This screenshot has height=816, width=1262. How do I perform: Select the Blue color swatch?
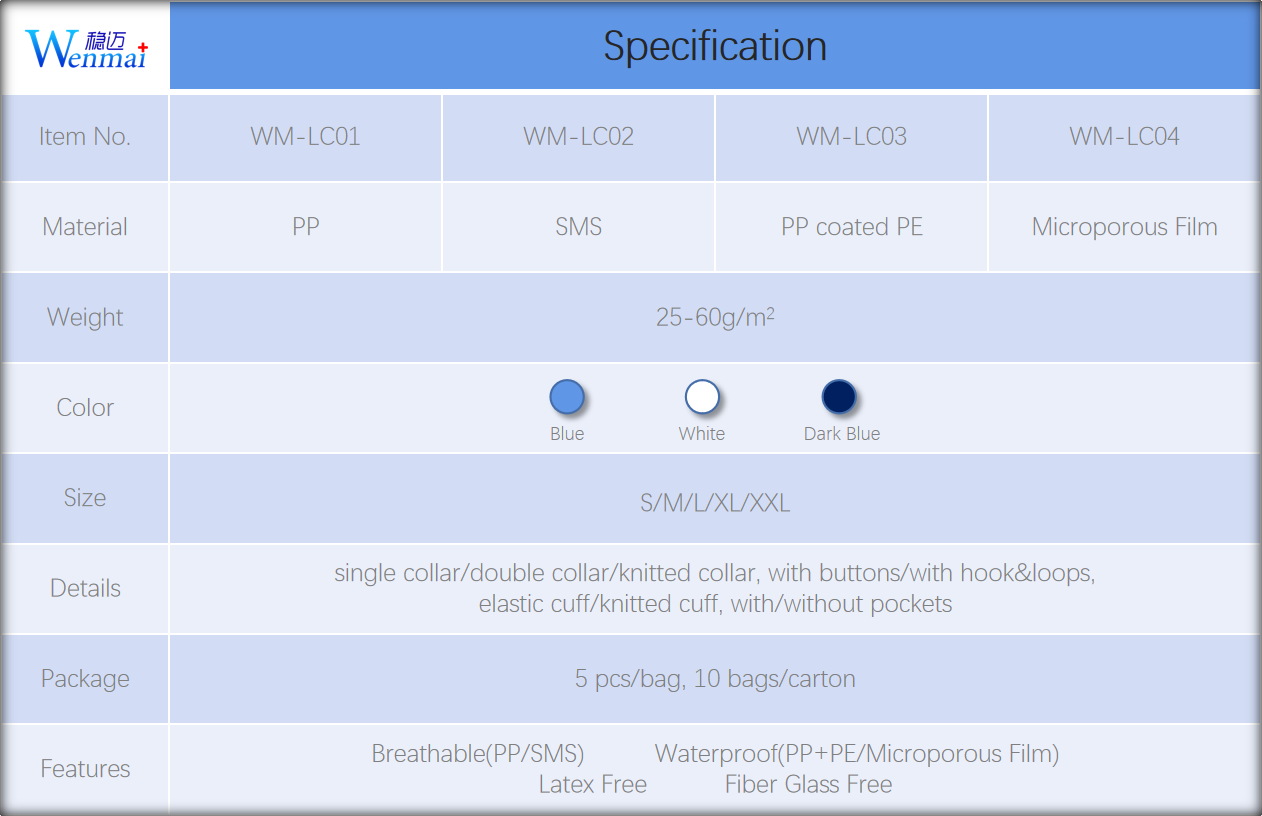(x=567, y=397)
